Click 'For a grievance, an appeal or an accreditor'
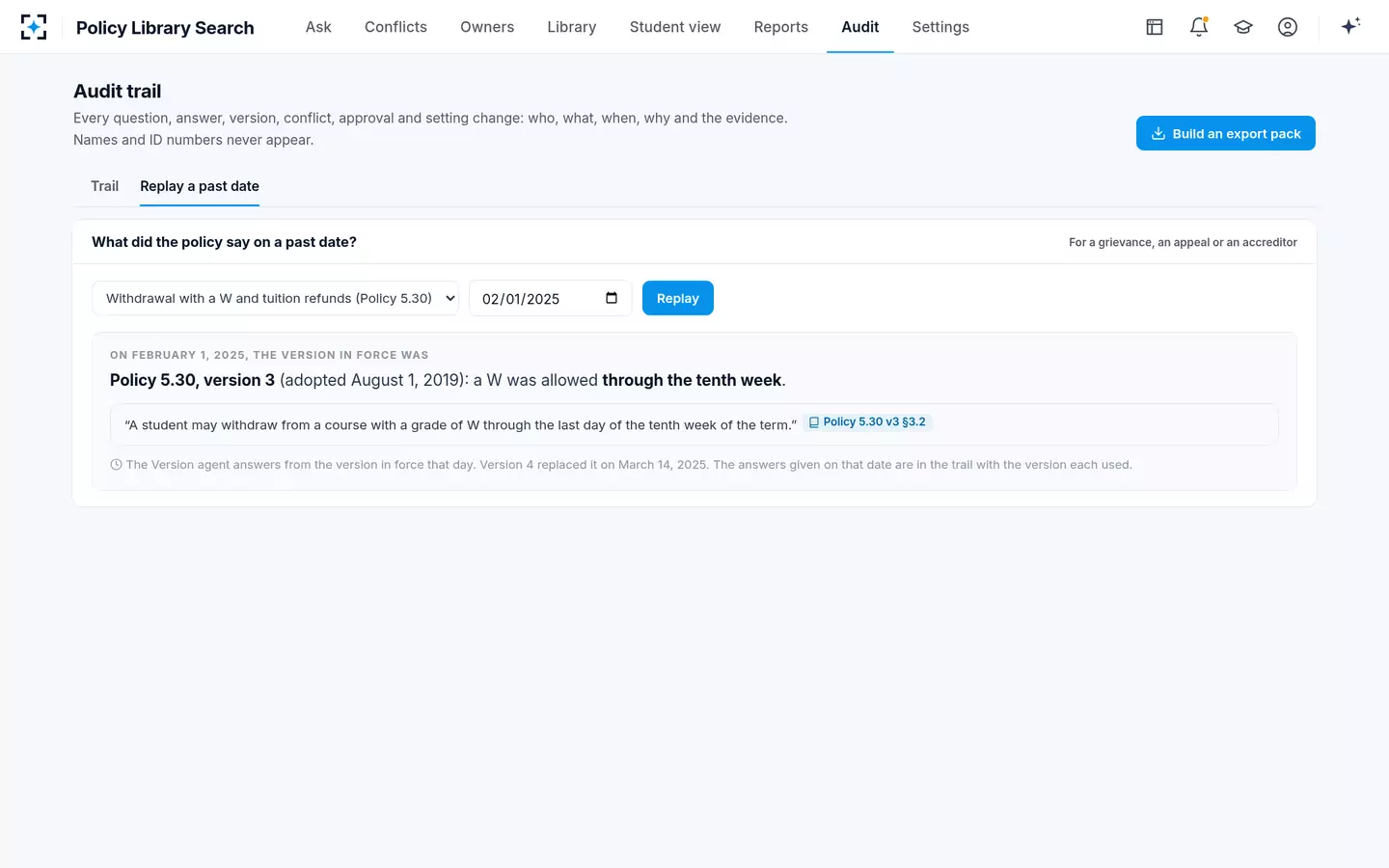 click(1183, 242)
